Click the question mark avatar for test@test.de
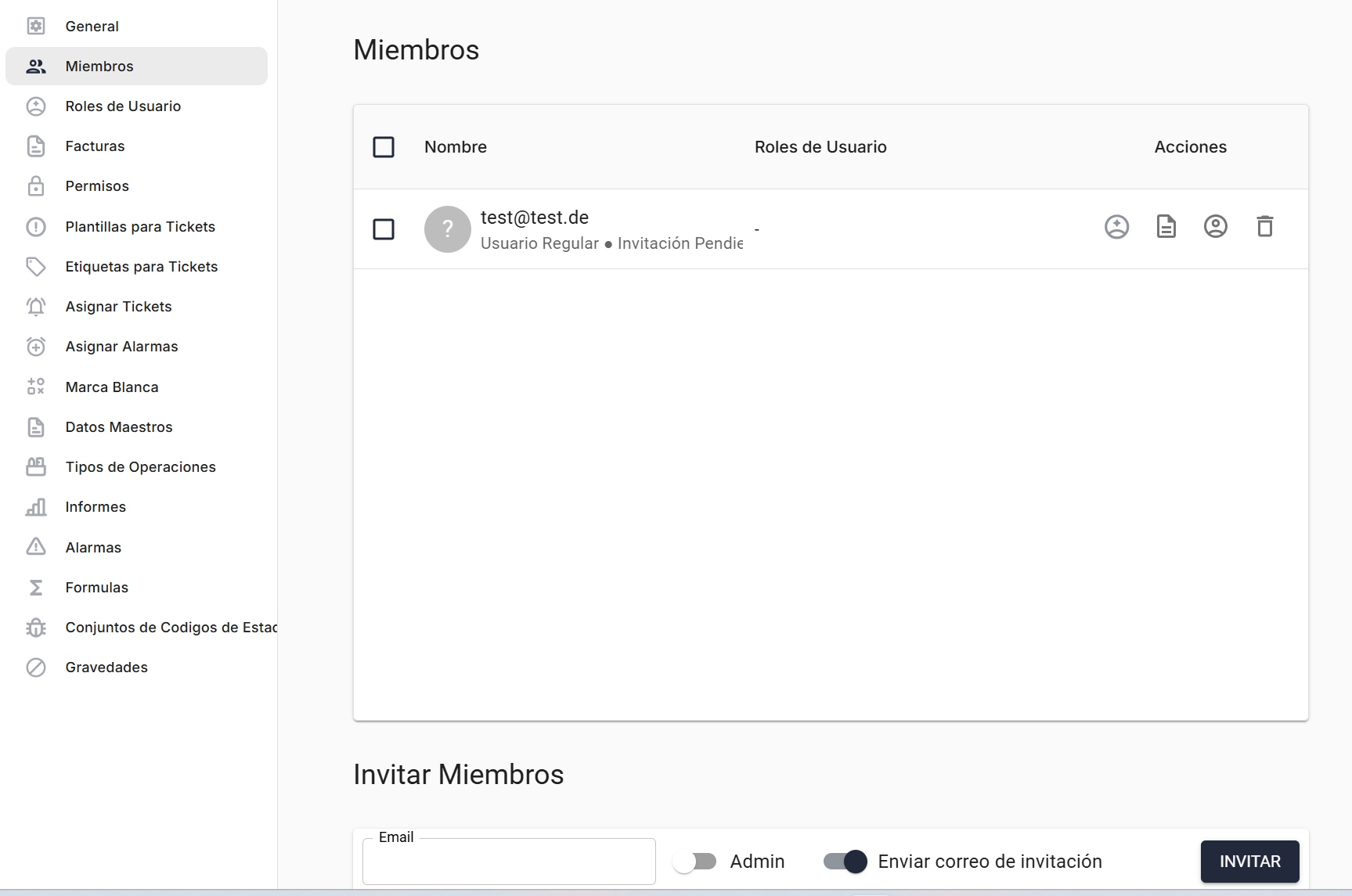Image resolution: width=1352 pixels, height=896 pixels. tap(447, 229)
